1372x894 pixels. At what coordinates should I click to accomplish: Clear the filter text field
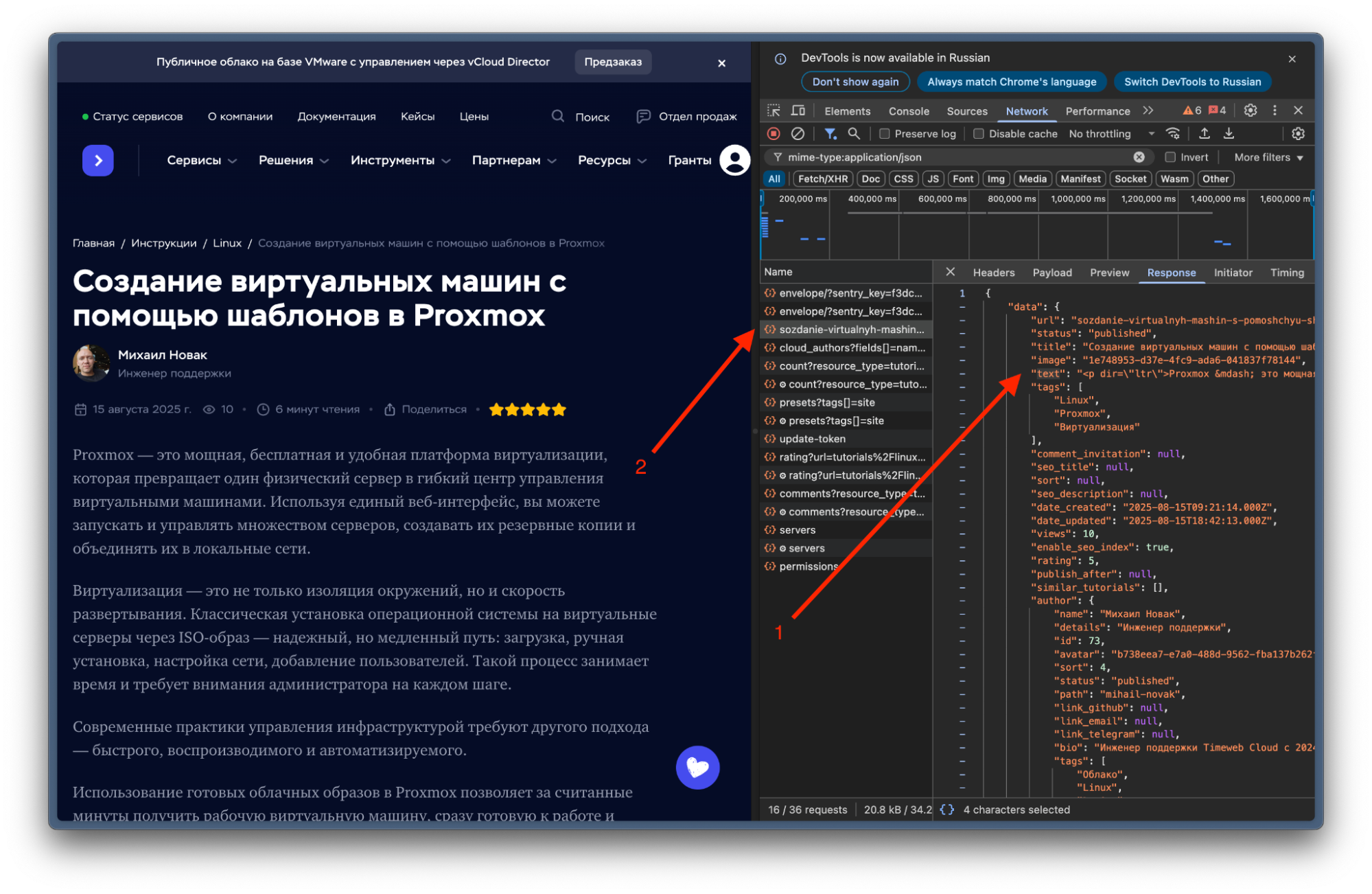1139,157
